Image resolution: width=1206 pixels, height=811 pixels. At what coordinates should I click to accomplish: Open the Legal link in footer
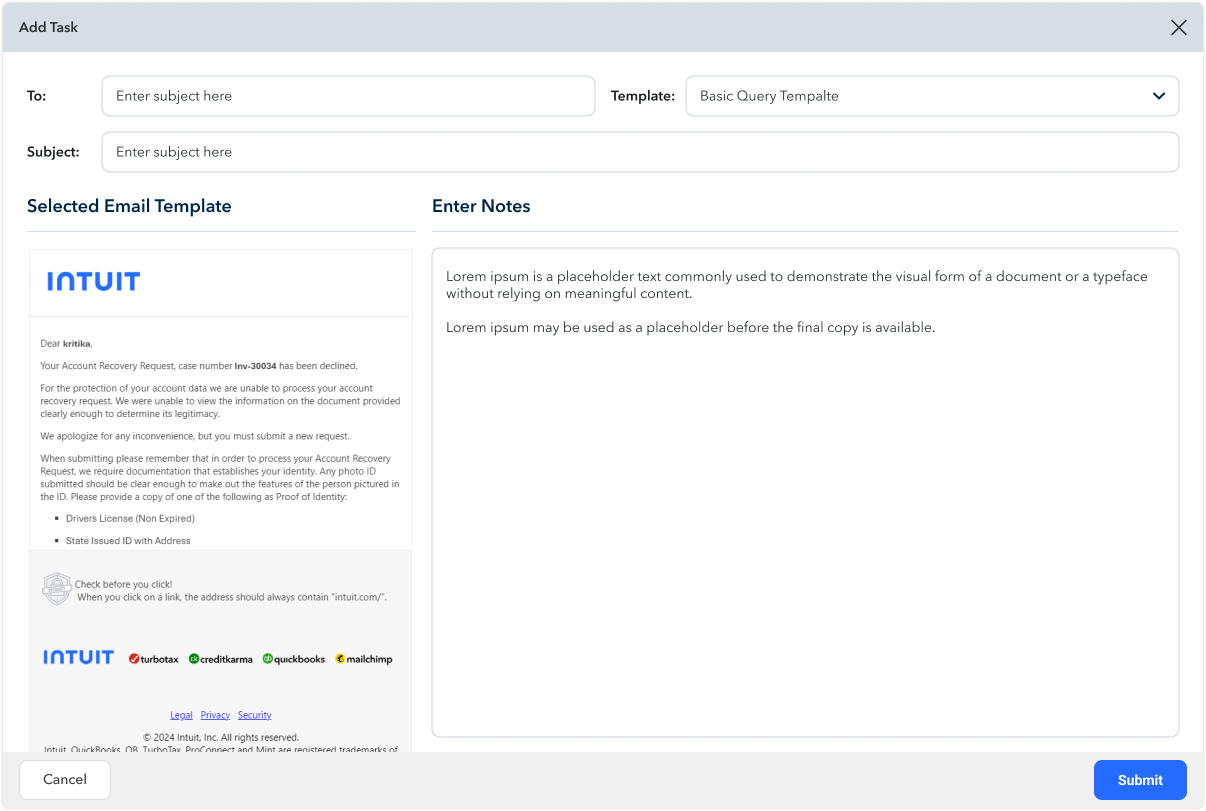181,715
